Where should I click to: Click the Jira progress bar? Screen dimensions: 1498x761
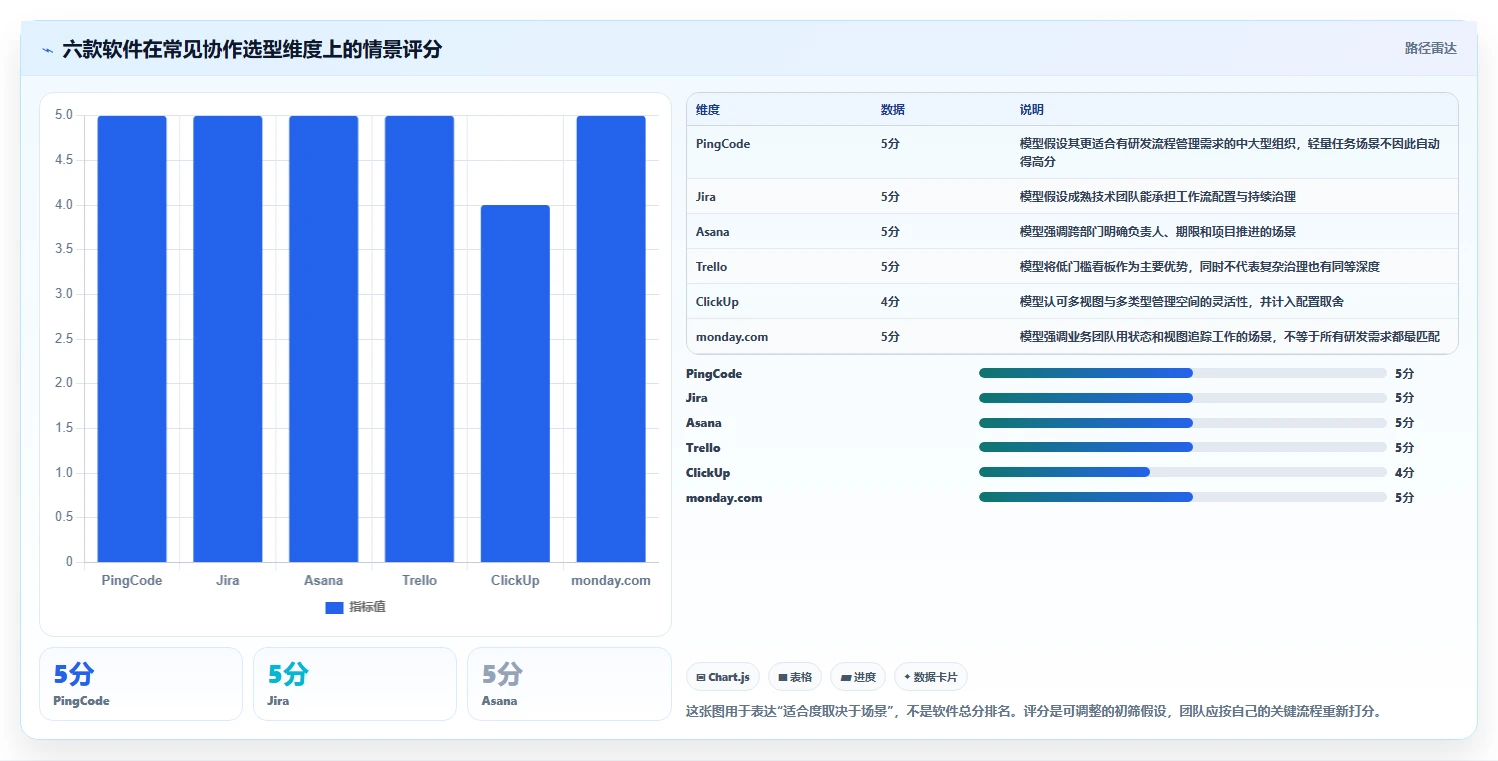coord(1183,398)
